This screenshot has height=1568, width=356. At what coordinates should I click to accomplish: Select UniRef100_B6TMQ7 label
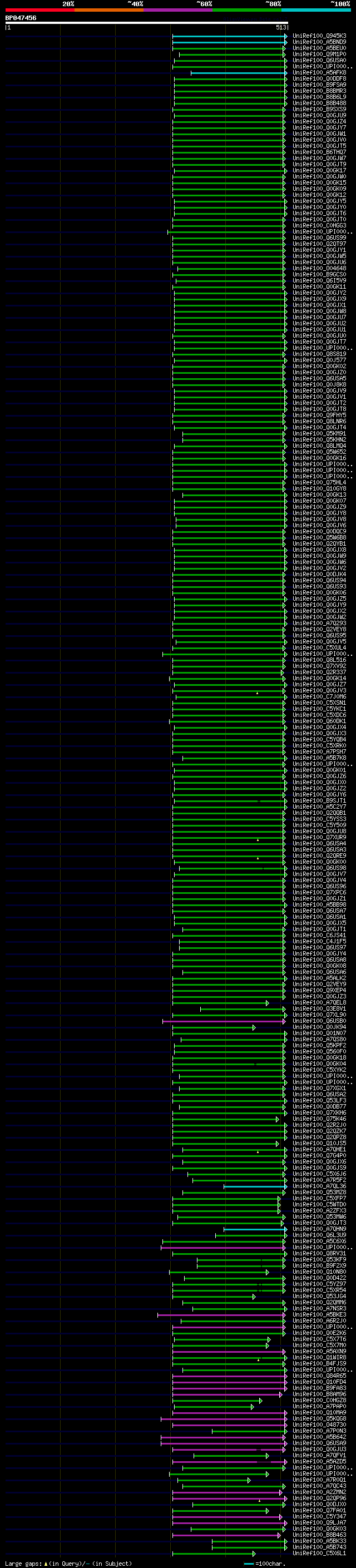pyautogui.click(x=319, y=152)
